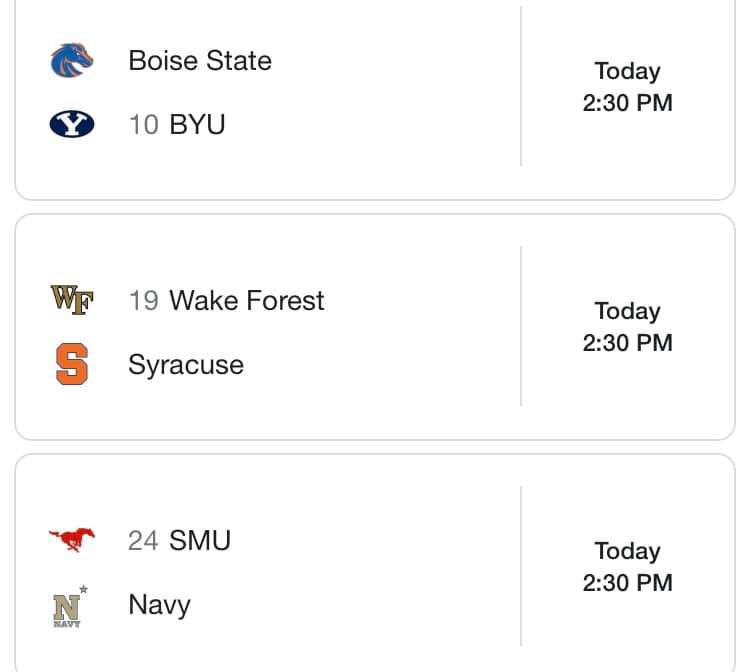Open BYU team name
The width and height of the screenshot is (750, 672).
point(197,124)
